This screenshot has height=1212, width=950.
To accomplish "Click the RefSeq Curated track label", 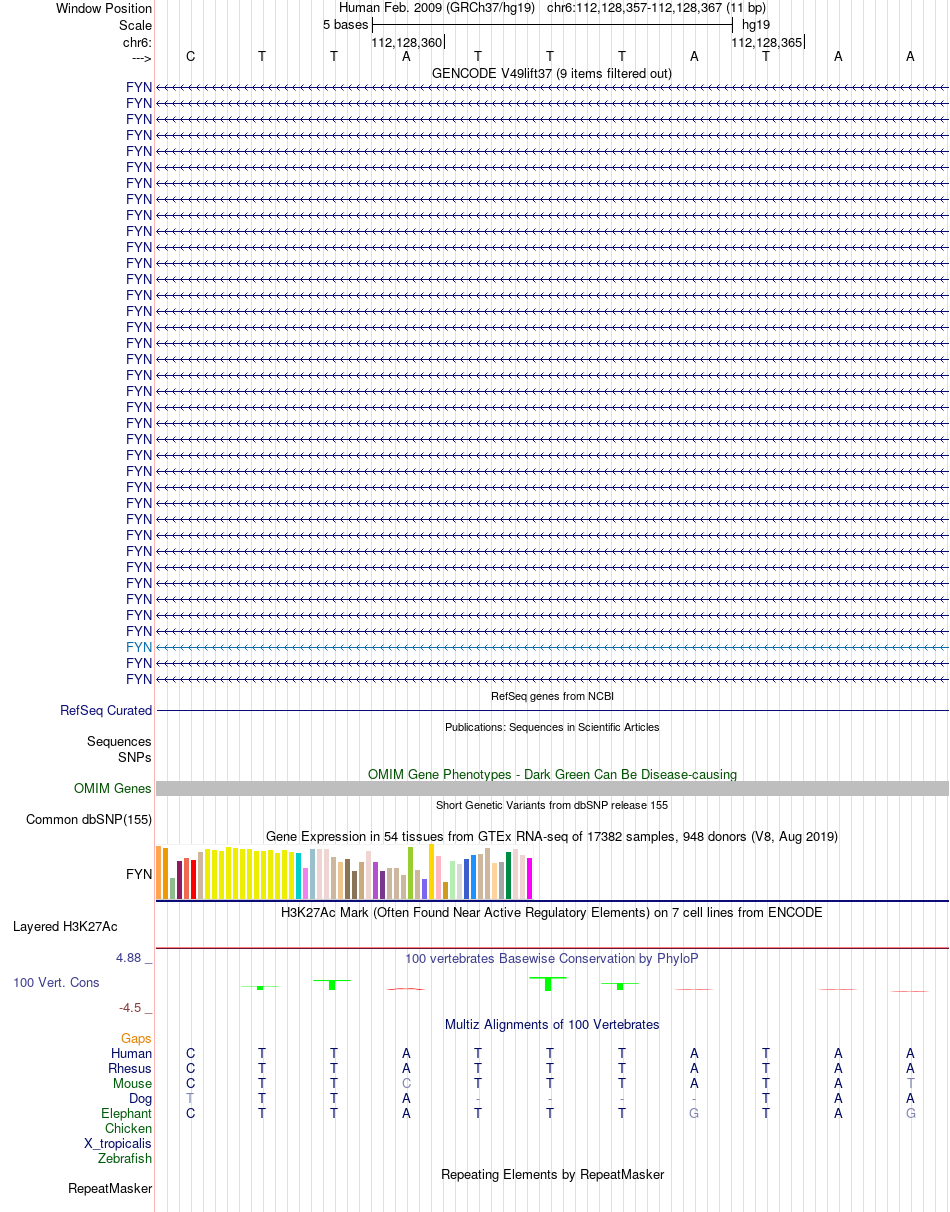I will 106,711.
